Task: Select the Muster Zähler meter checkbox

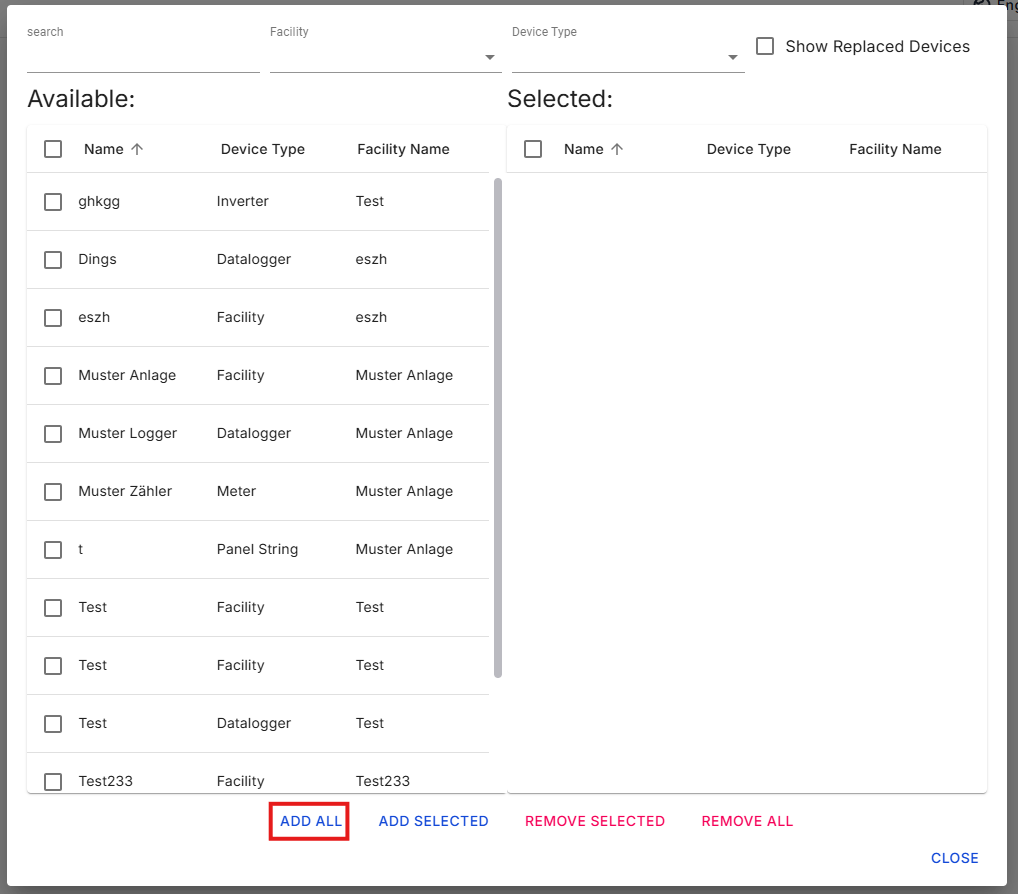Action: 53,492
